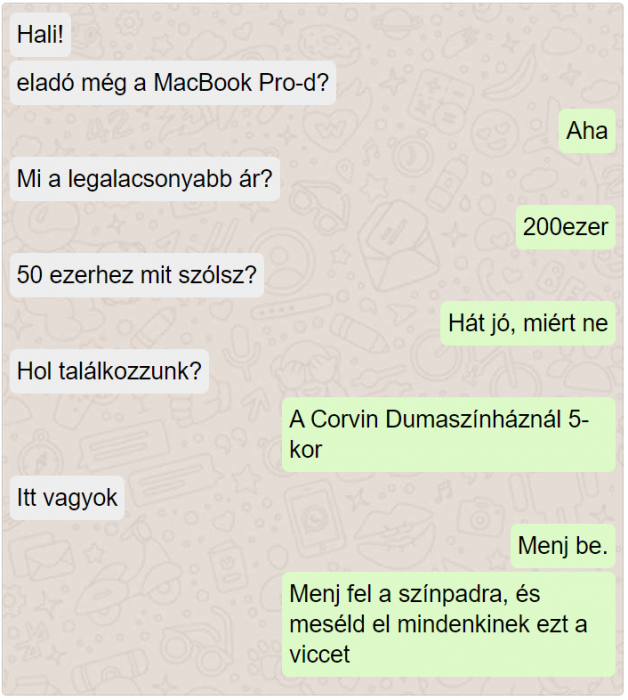This screenshot has width=628, height=700.
Task: Click the green "Aha" reply bubble
Action: click(587, 131)
